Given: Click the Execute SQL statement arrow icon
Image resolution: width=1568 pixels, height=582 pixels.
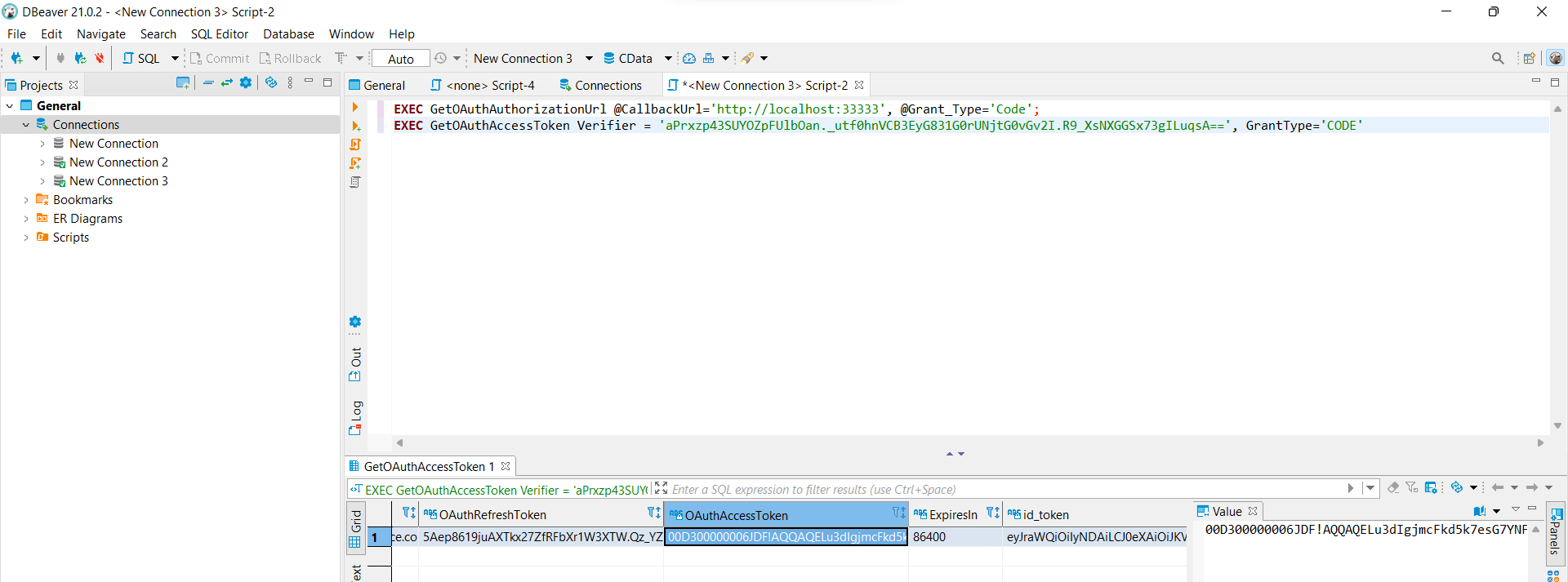Looking at the screenshot, I should [355, 107].
